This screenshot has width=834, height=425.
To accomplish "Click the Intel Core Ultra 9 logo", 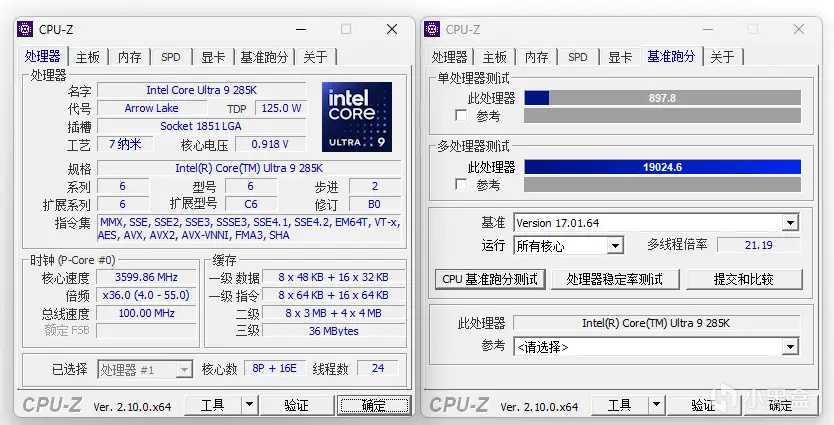I will pos(357,116).
